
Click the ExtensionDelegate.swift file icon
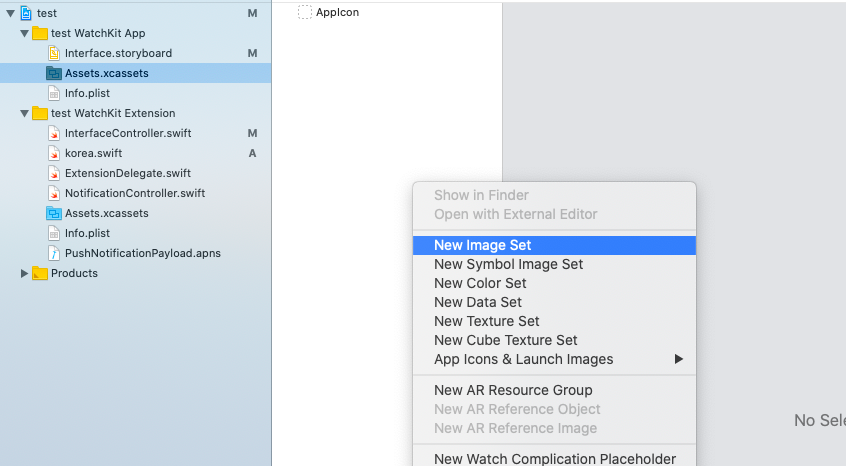tap(54, 173)
